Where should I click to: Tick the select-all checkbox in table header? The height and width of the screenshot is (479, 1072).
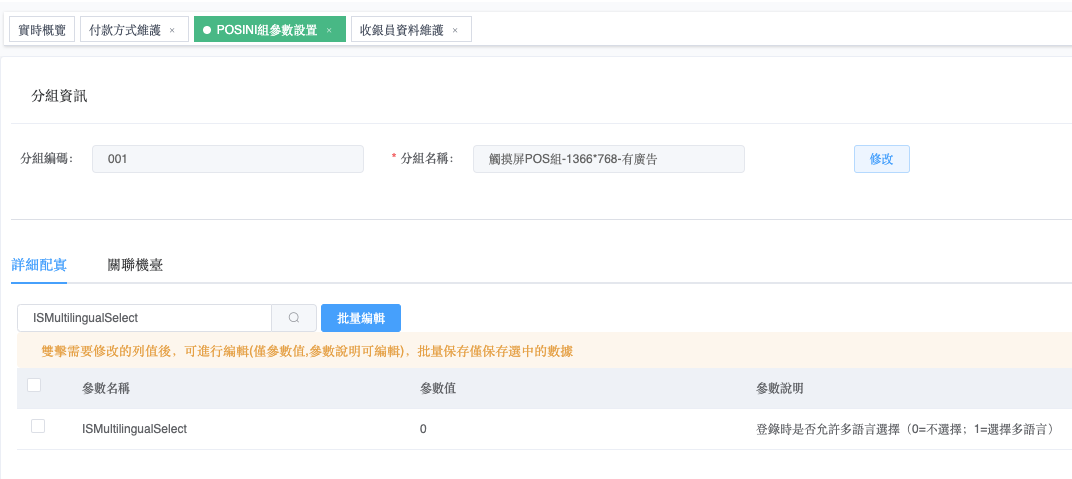click(x=34, y=386)
